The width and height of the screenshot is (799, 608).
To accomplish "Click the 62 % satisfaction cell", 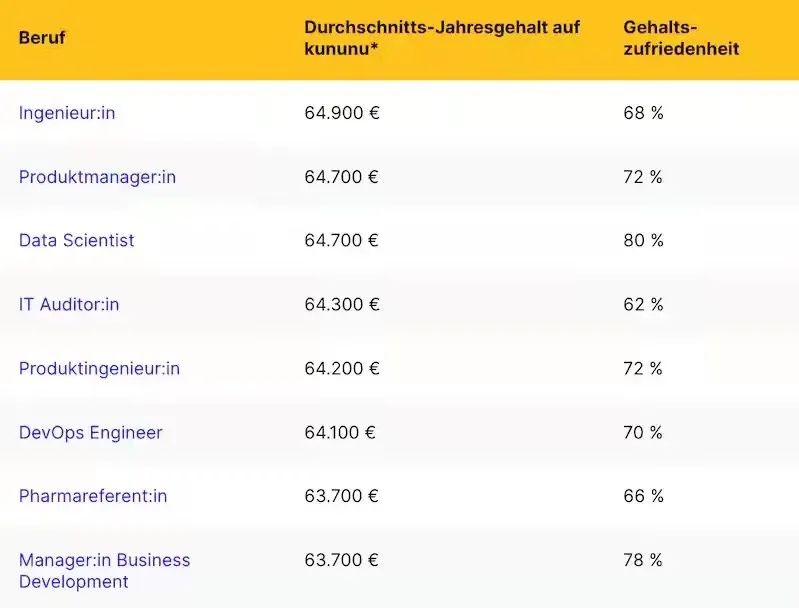I will [x=643, y=304].
